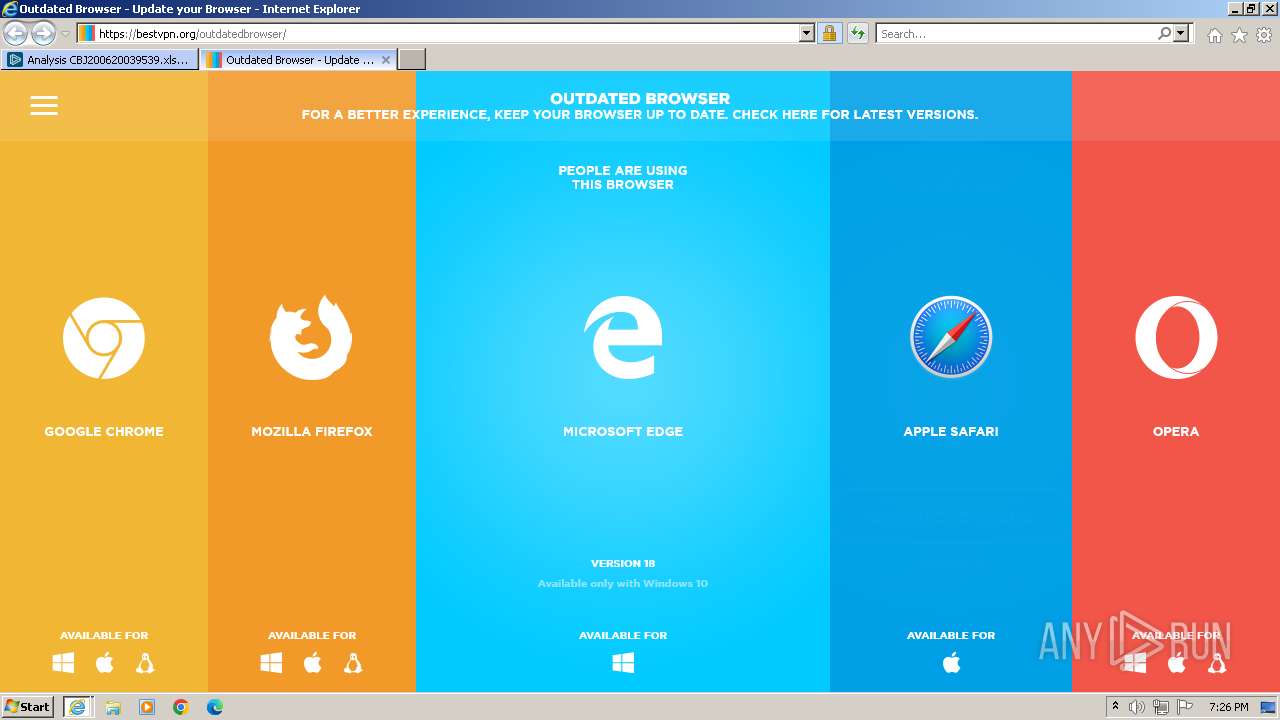Go back with the browser back arrow
Image resolution: width=1280 pixels, height=720 pixels.
pos(15,33)
